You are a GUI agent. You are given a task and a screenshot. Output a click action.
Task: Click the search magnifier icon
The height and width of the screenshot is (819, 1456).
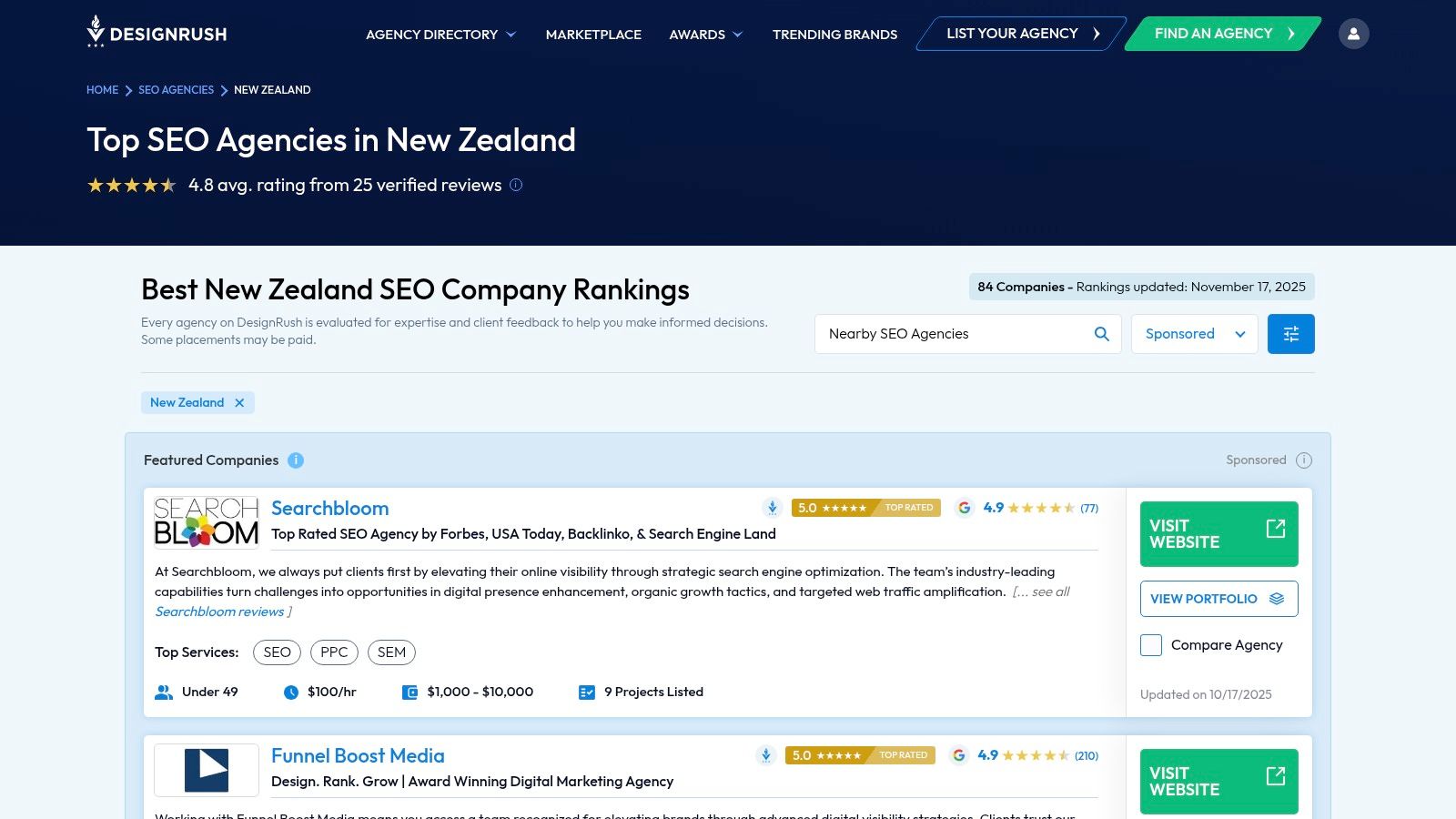tap(1101, 334)
